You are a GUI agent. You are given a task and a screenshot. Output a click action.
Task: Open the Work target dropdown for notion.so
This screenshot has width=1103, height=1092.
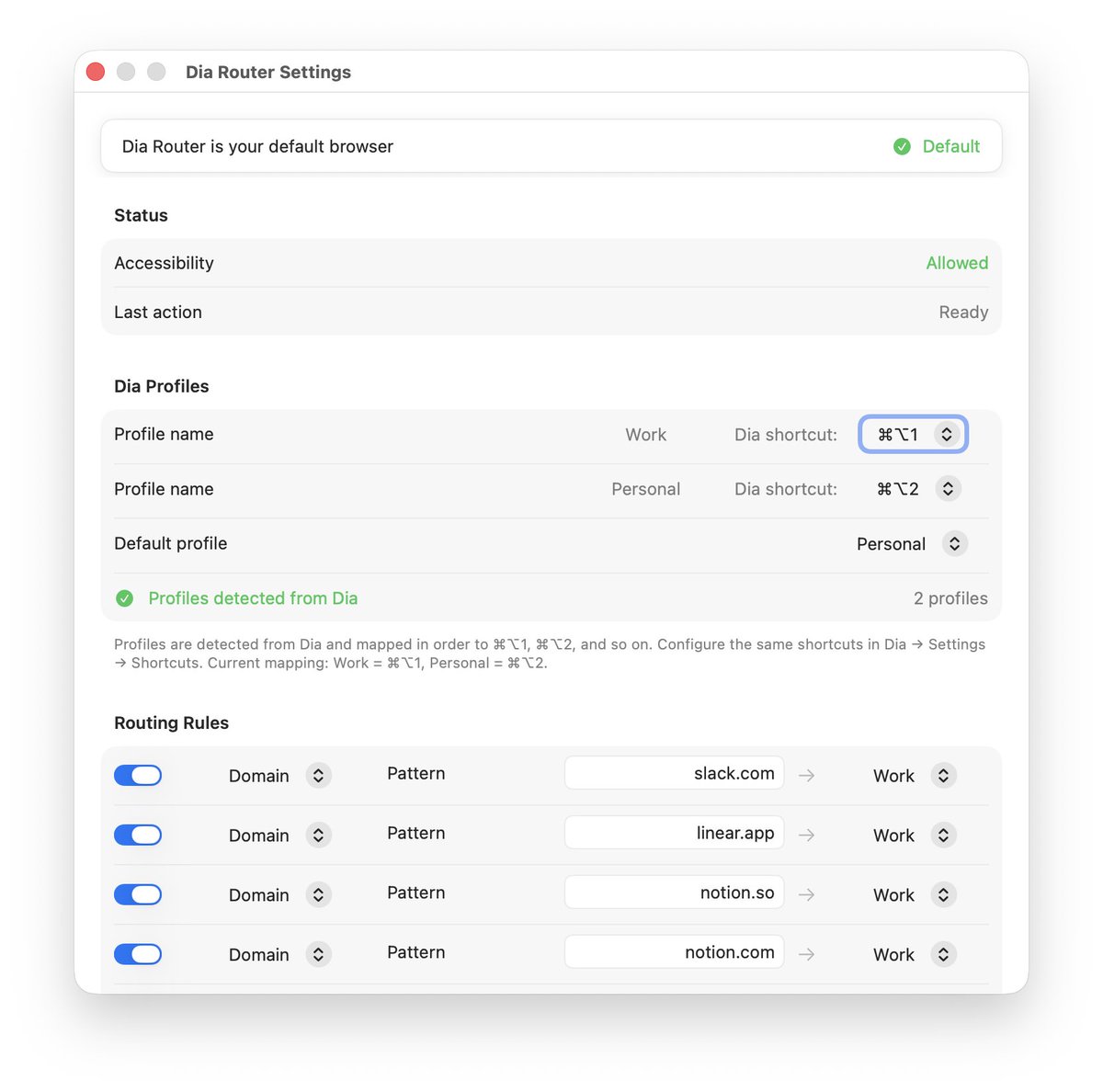(914, 895)
